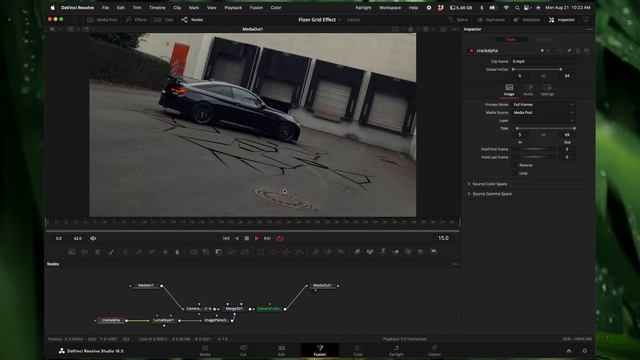This screenshot has height=360, width=640.
Task: Switch to the Color page
Action: pyautogui.click(x=358, y=351)
